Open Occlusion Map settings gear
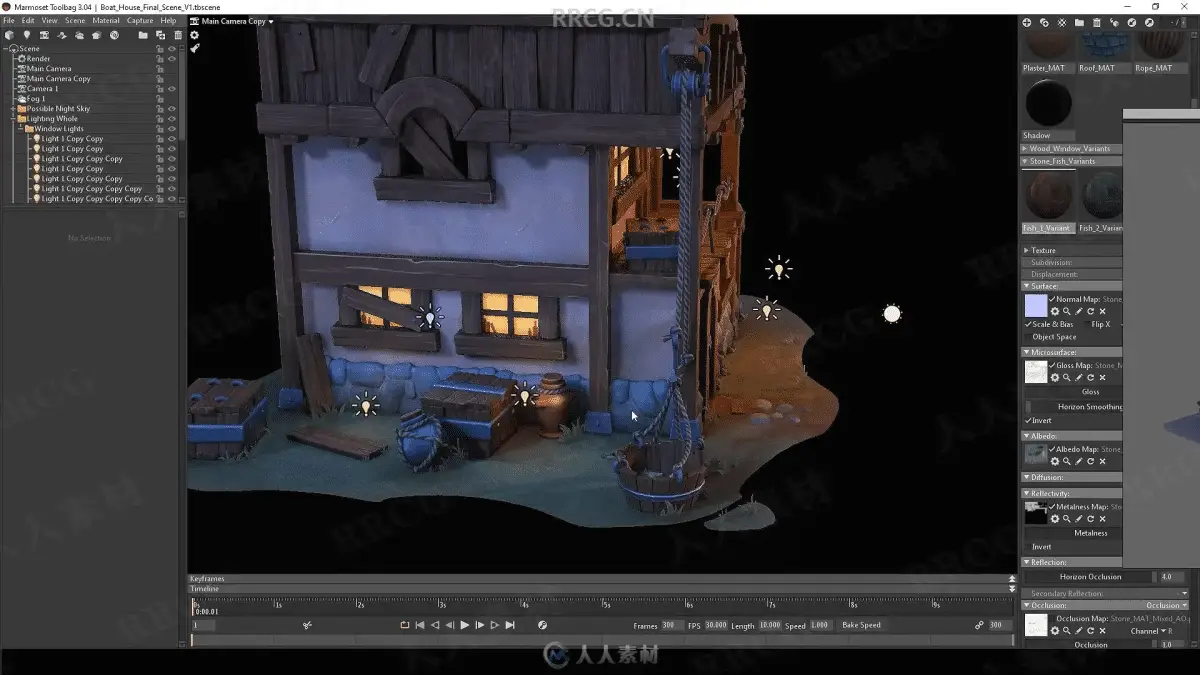This screenshot has width=1200, height=675. point(1055,631)
